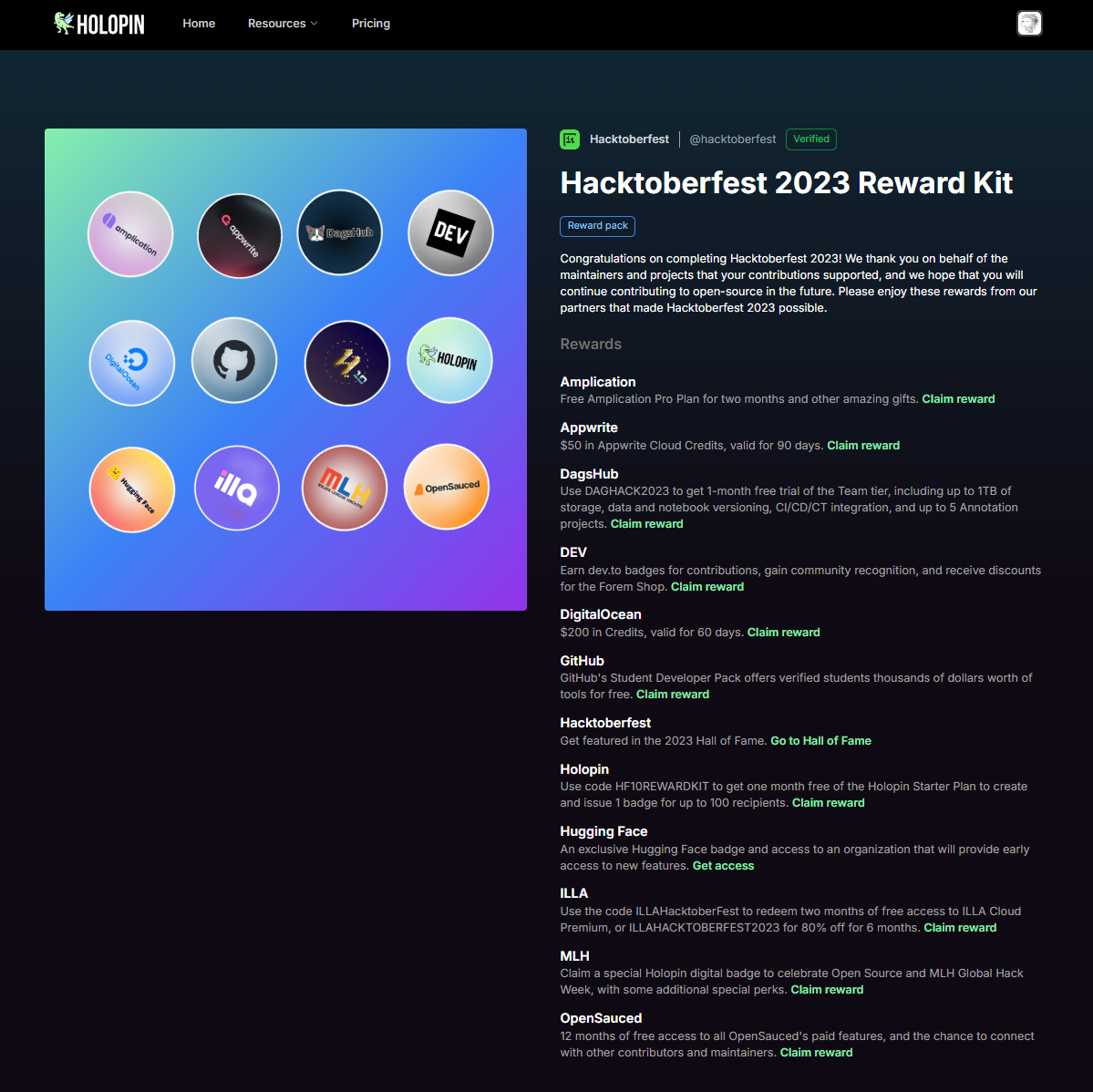Select the Hacktoberfest 10 badge circle
This screenshot has height=1092, width=1093.
click(347, 363)
